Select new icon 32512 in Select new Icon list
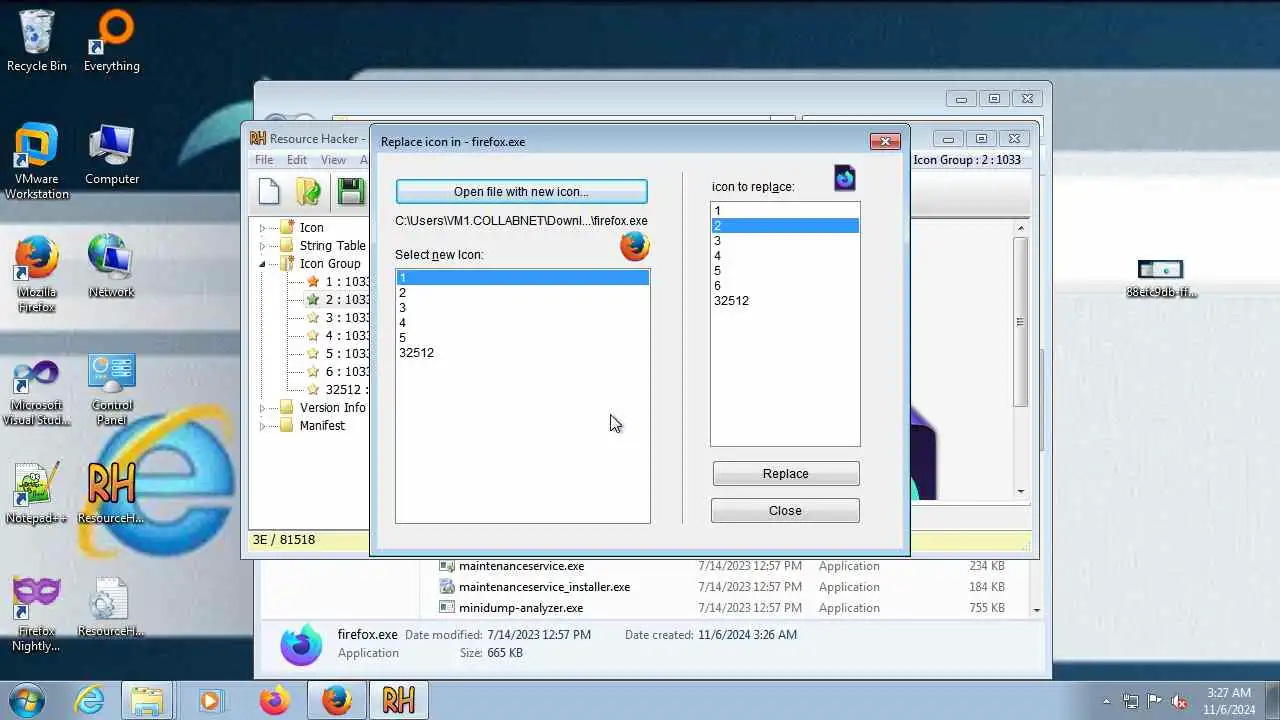 tap(522, 353)
